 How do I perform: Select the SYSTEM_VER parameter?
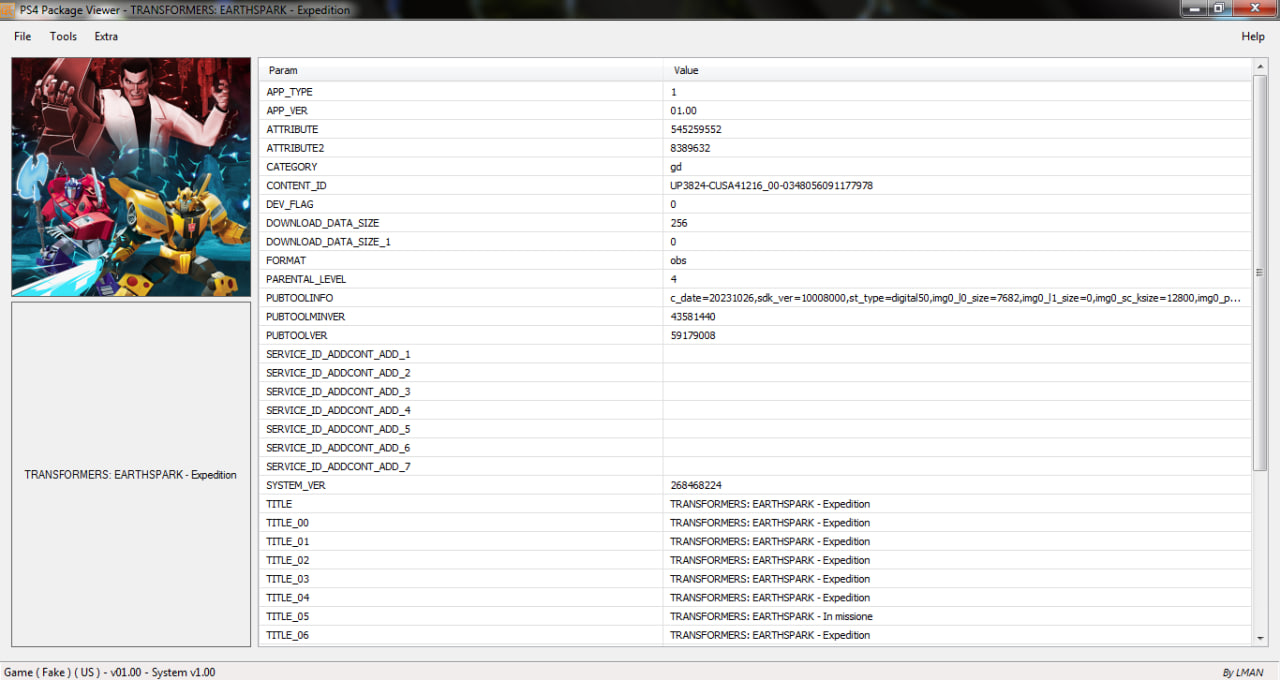click(x=295, y=486)
